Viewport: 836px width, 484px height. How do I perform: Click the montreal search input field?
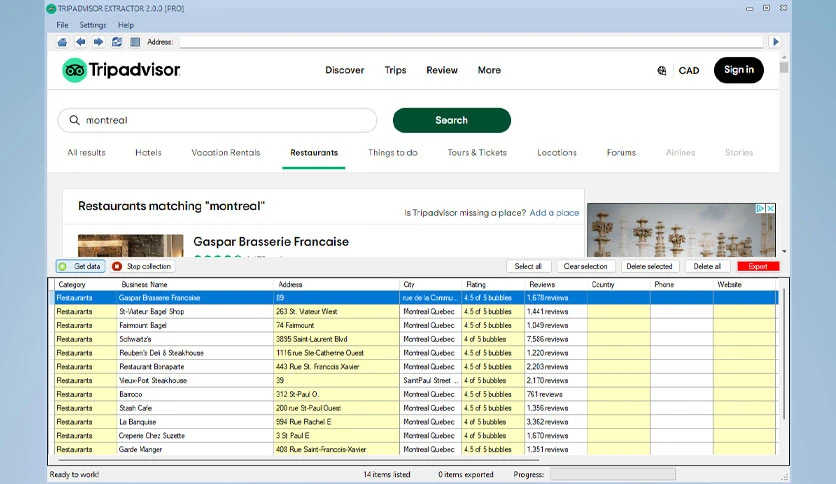(217, 120)
